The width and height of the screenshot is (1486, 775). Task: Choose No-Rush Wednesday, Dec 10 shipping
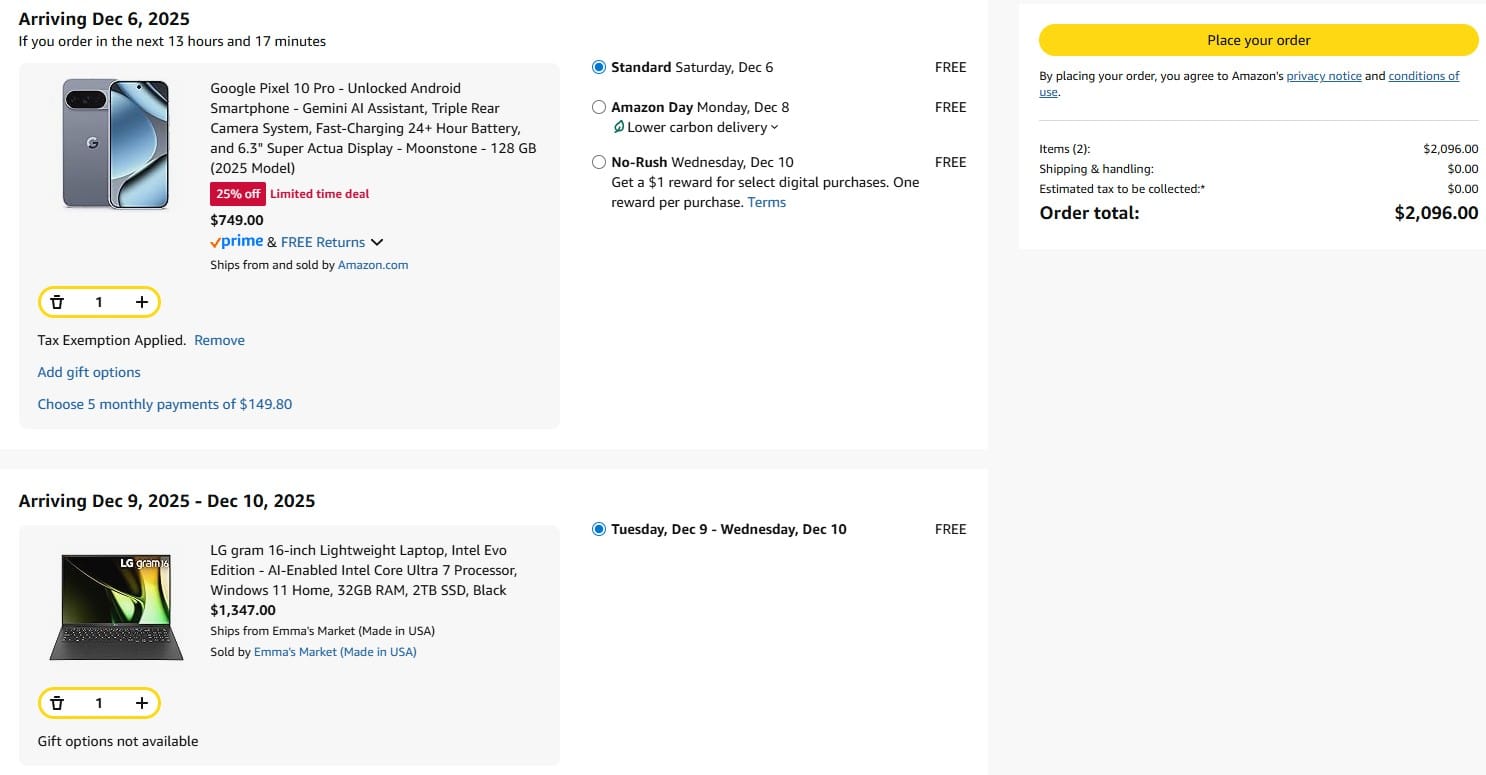[x=599, y=162]
